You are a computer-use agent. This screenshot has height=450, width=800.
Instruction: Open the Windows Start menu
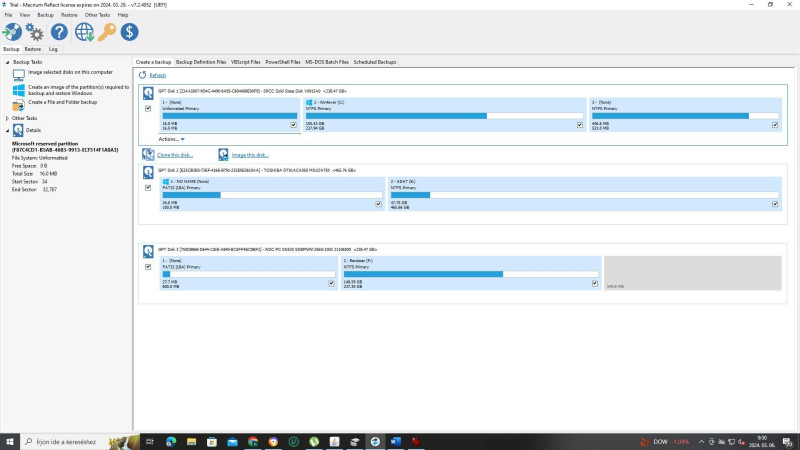coord(10,442)
